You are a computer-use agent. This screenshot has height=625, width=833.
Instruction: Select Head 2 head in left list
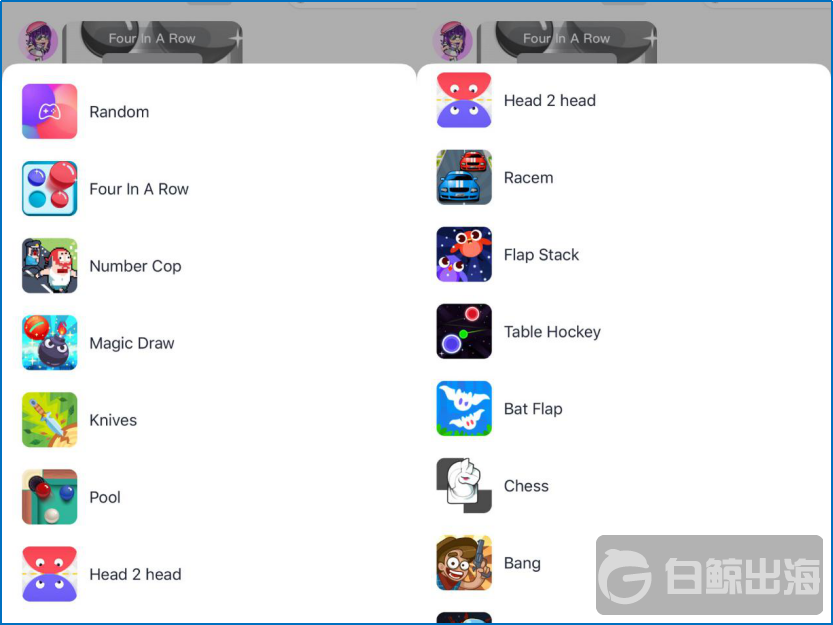[208, 574]
